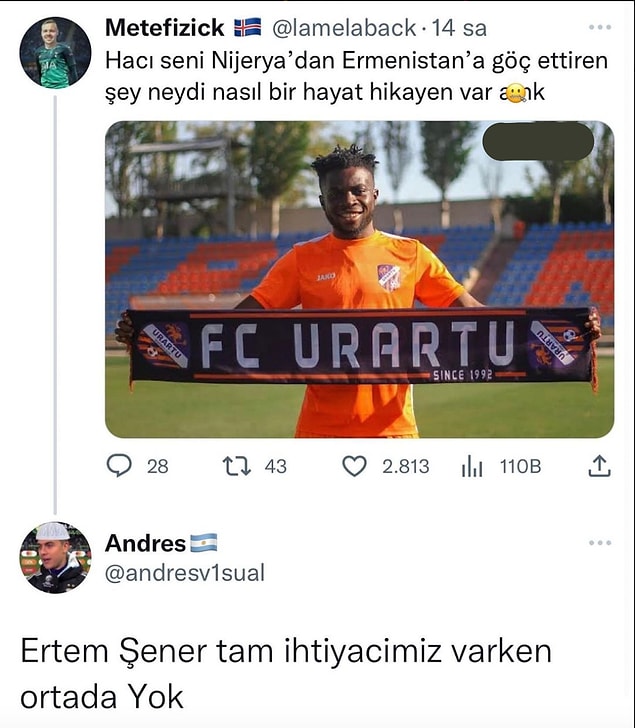Open Andres's profile avatar

pos(55,558)
